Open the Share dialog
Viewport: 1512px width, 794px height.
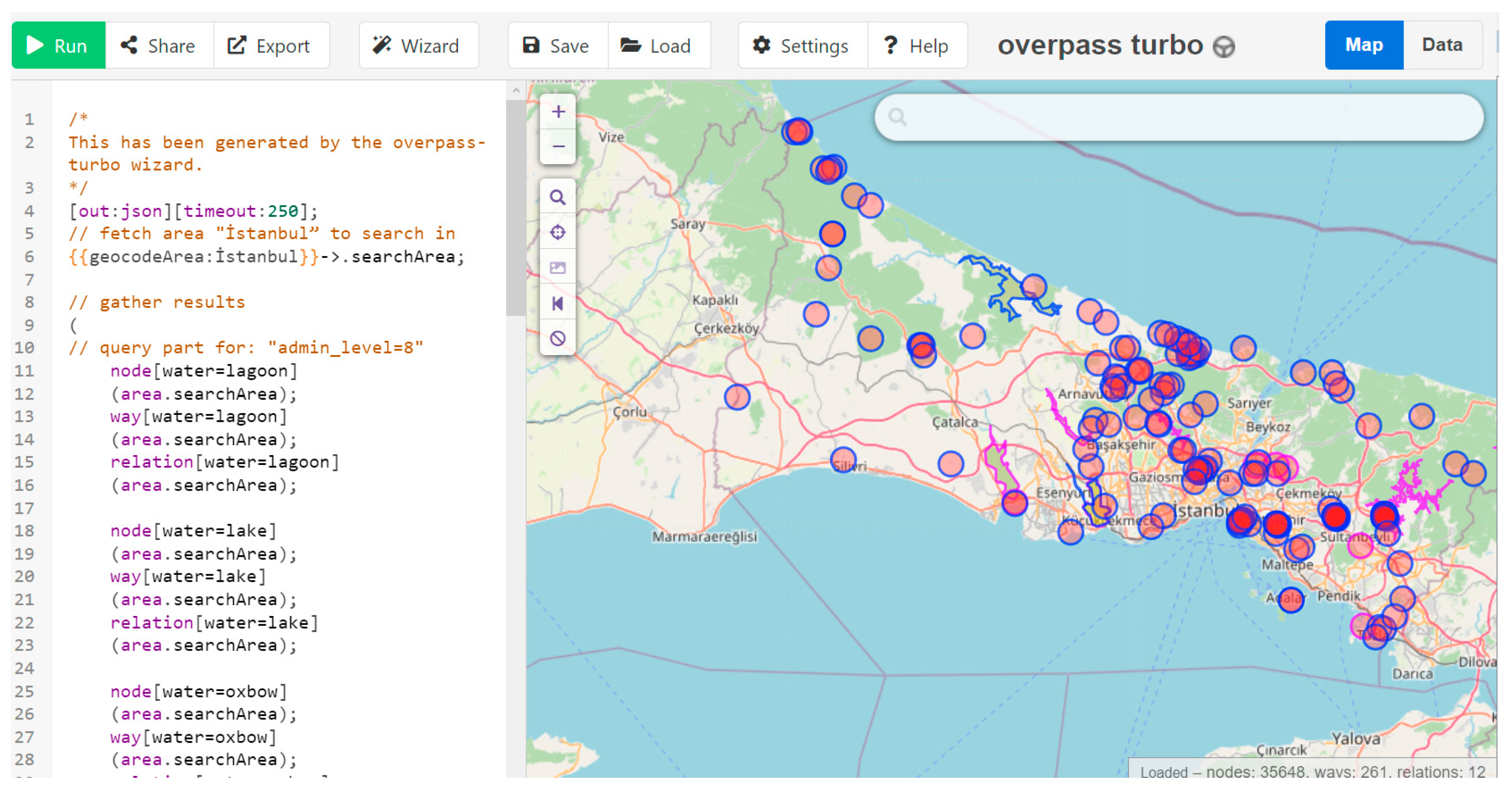tap(158, 45)
